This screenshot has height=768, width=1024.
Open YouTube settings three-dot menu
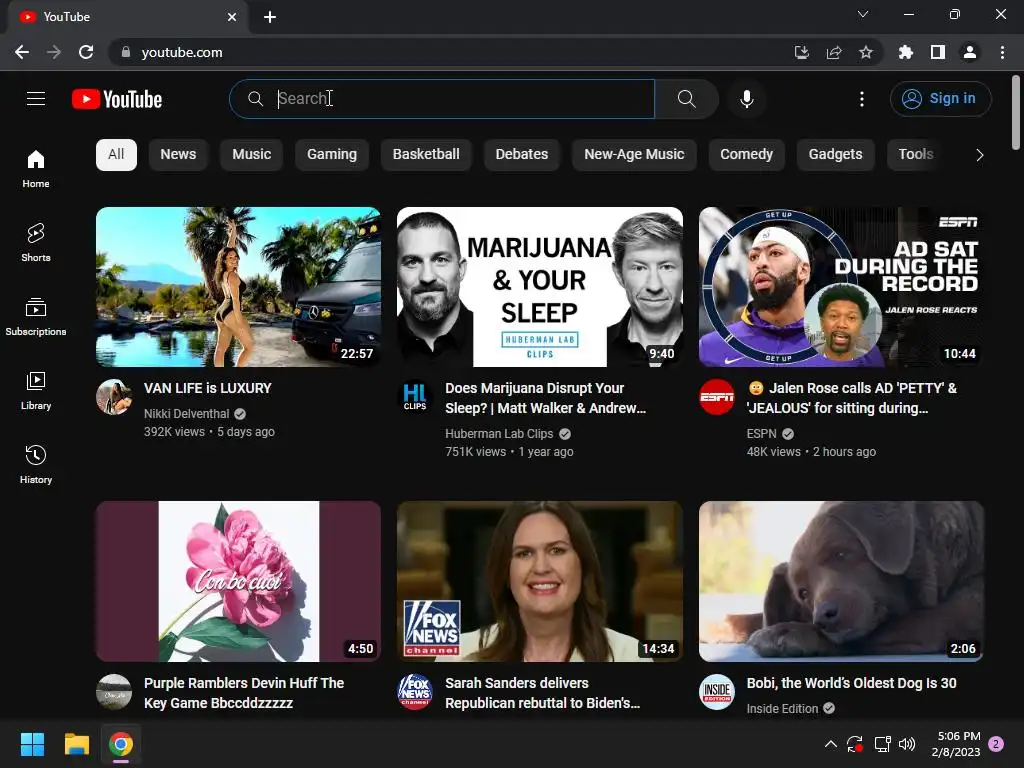click(x=862, y=99)
